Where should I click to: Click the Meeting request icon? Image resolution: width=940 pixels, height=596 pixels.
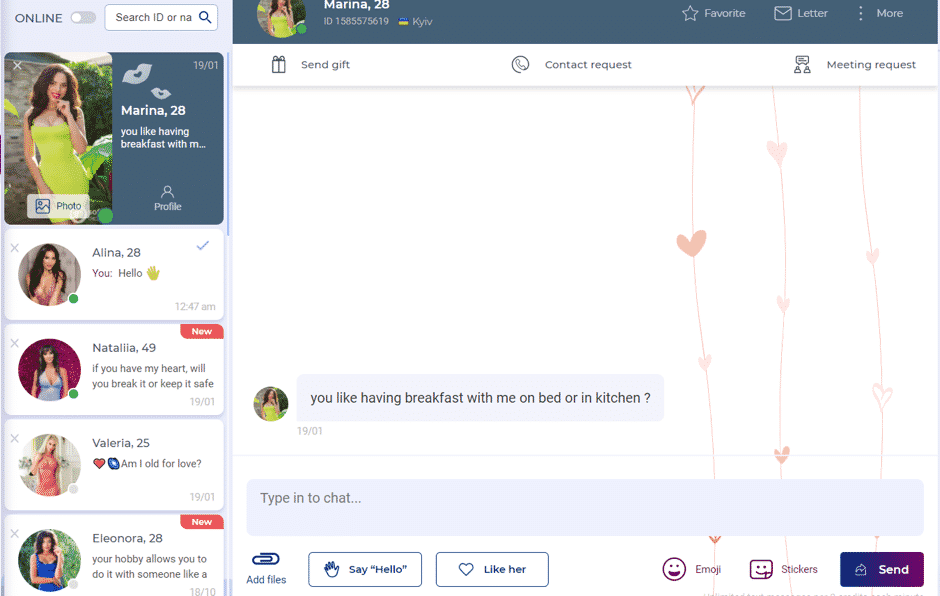point(802,64)
